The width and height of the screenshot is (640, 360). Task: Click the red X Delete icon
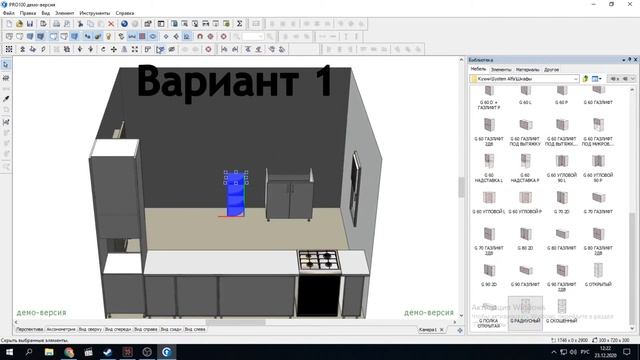tap(111, 24)
